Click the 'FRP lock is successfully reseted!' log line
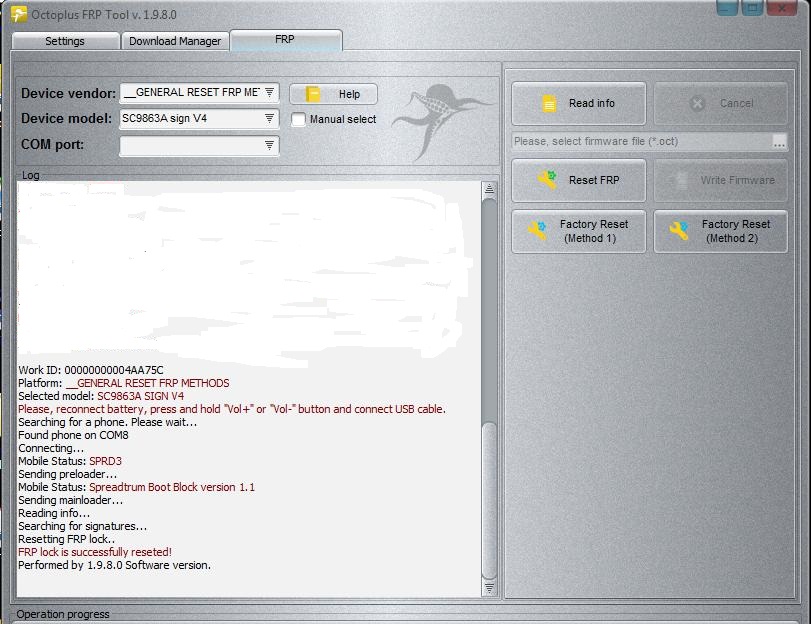 (95, 552)
